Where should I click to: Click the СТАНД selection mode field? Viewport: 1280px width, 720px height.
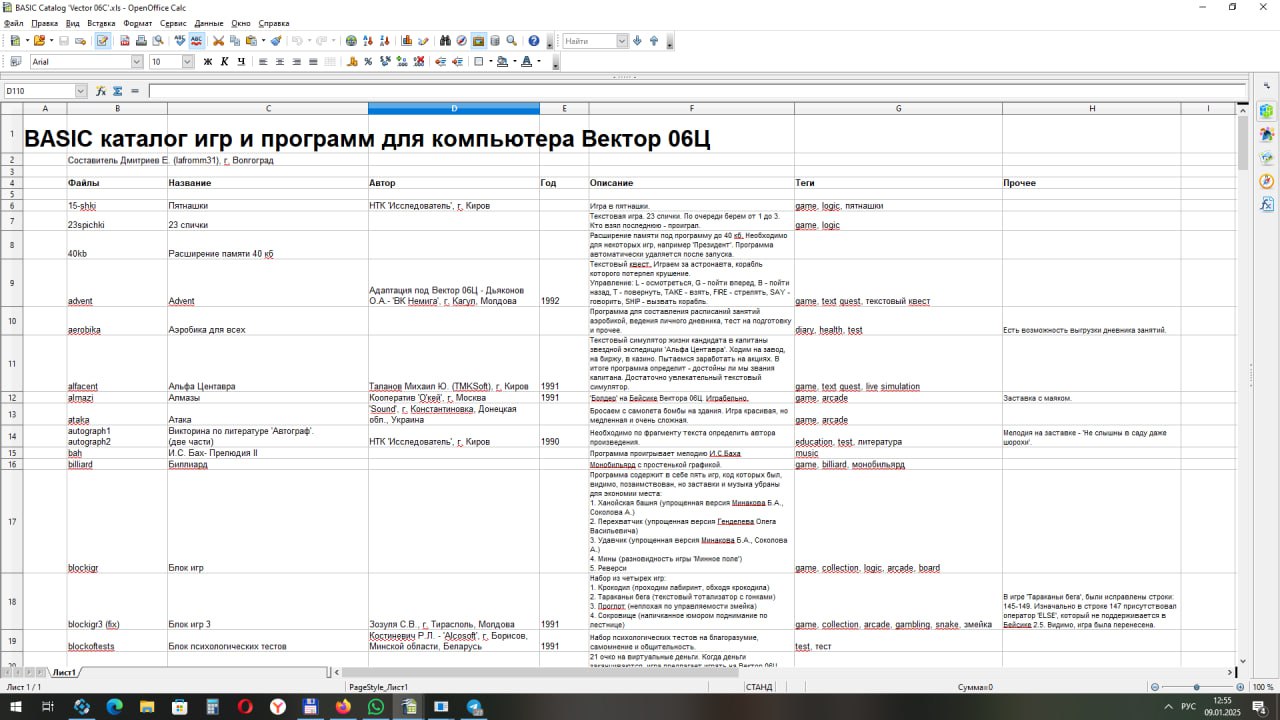pyautogui.click(x=759, y=687)
